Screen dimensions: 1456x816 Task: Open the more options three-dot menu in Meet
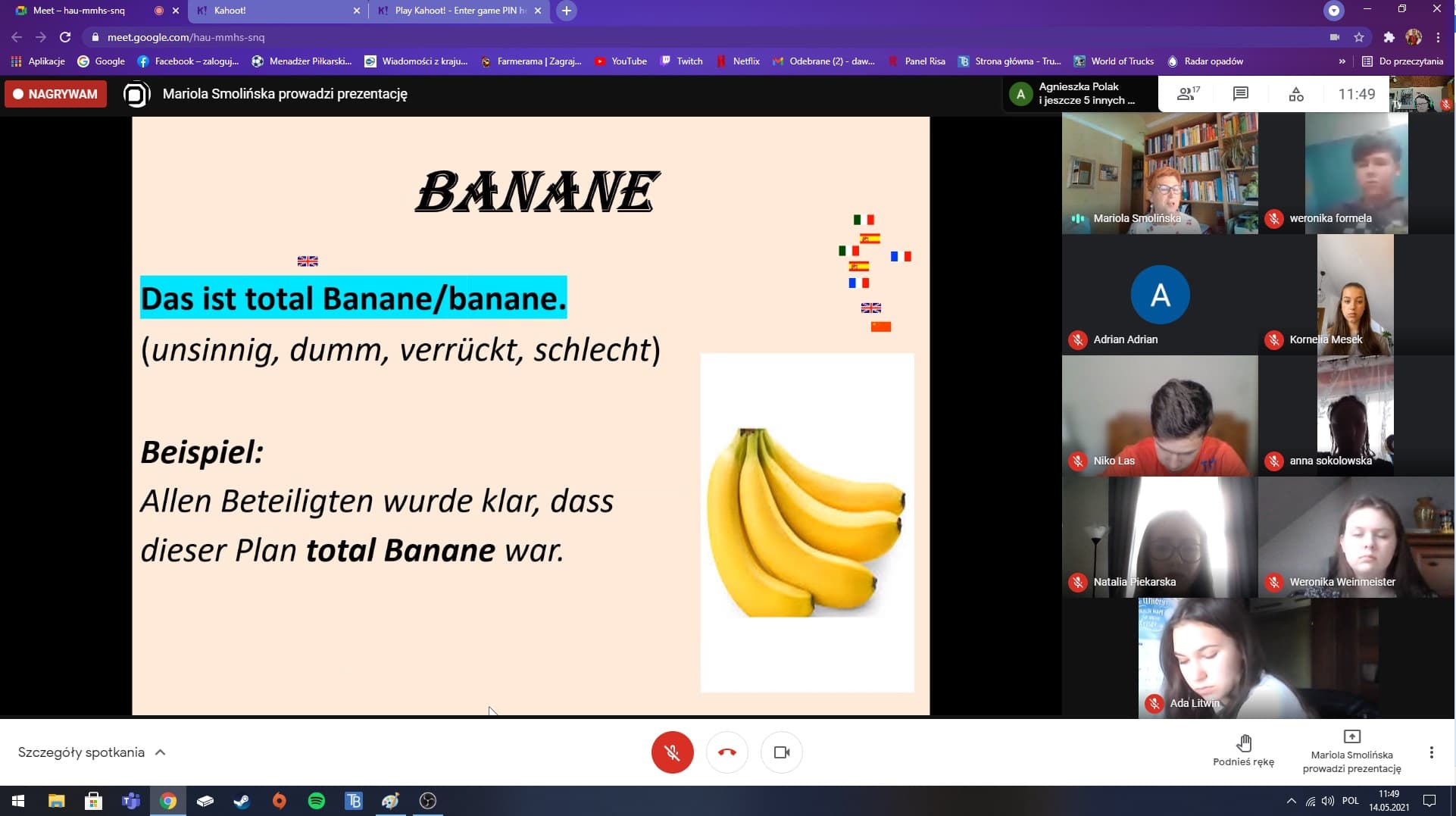pos(1431,752)
